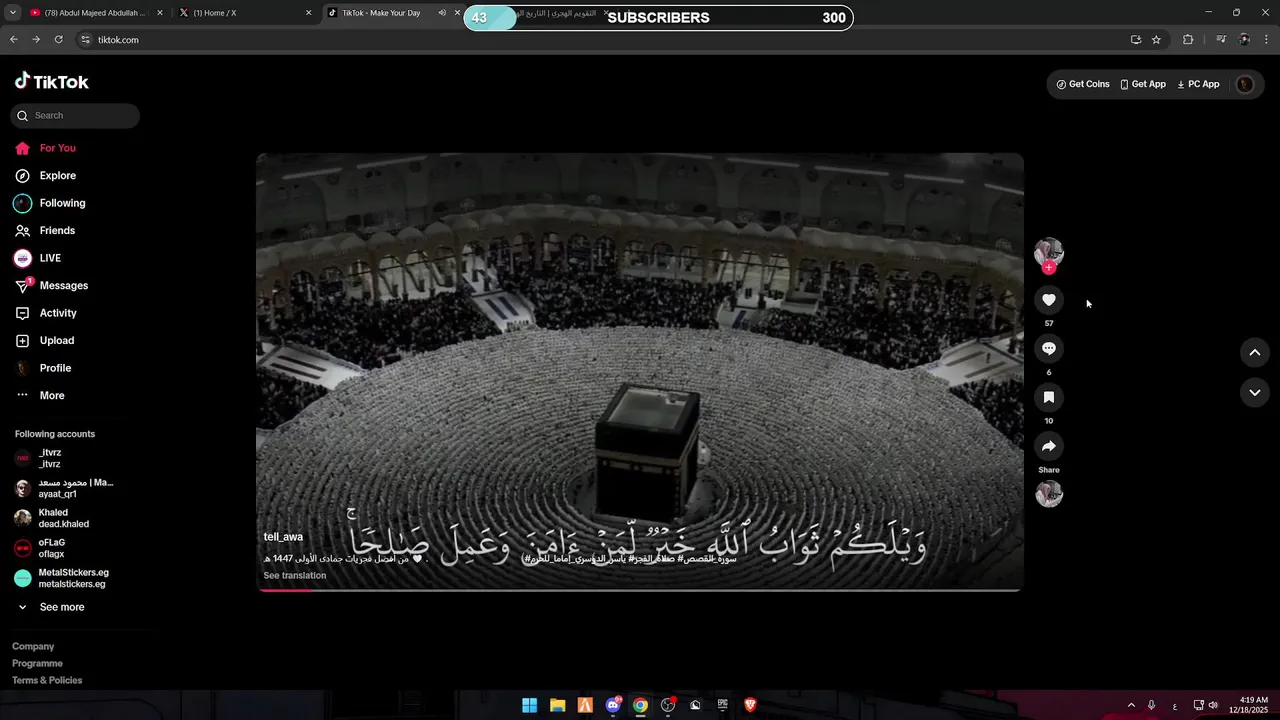Click the Upload plus icon
Image resolution: width=1280 pixels, height=720 pixels.
[22, 341]
